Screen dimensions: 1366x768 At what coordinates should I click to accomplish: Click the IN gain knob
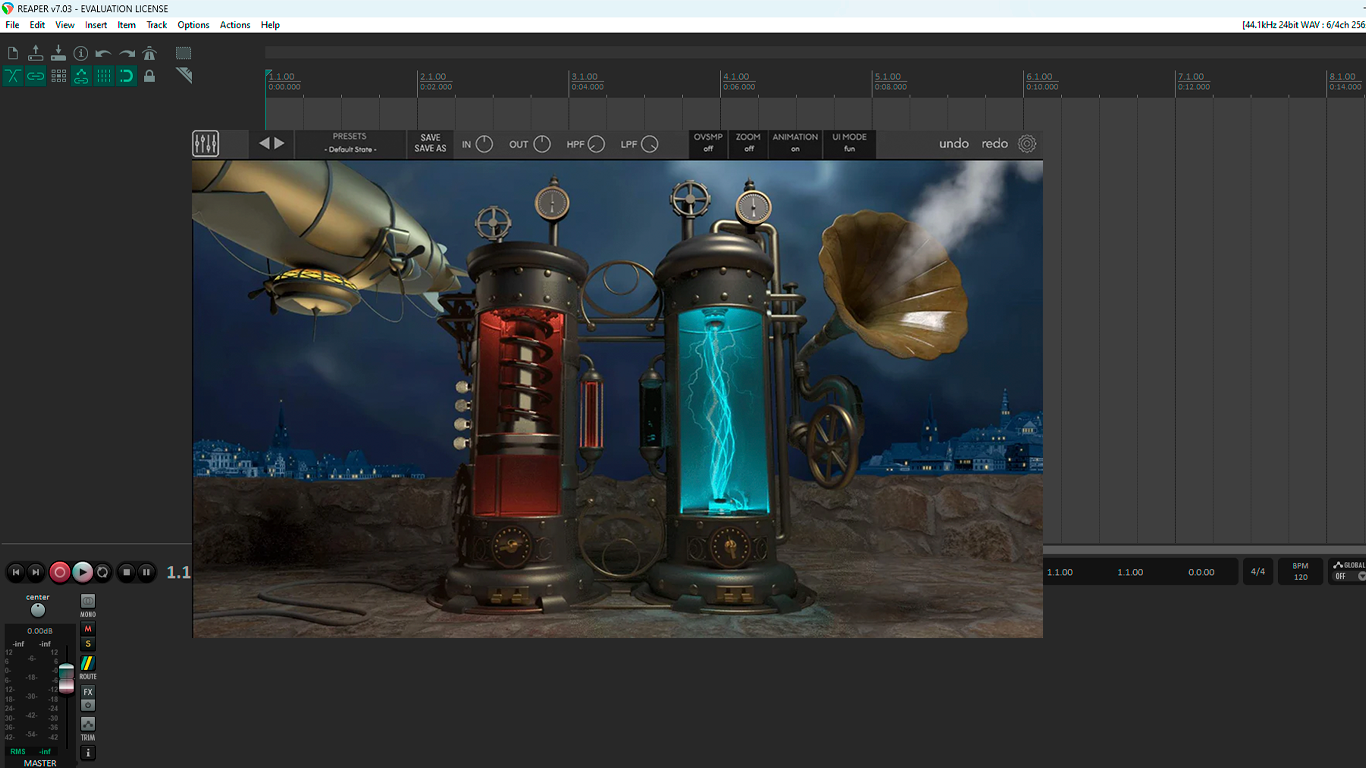point(484,144)
